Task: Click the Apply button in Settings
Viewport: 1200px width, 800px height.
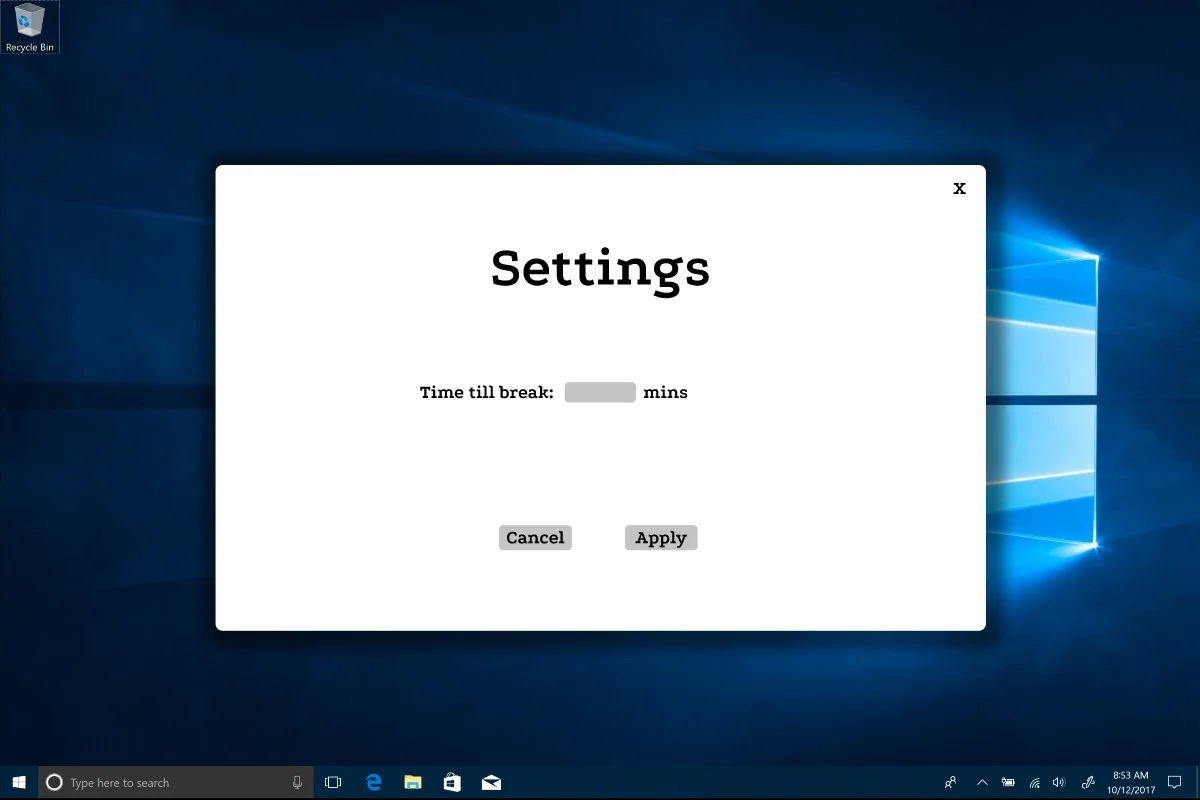Action: point(661,538)
